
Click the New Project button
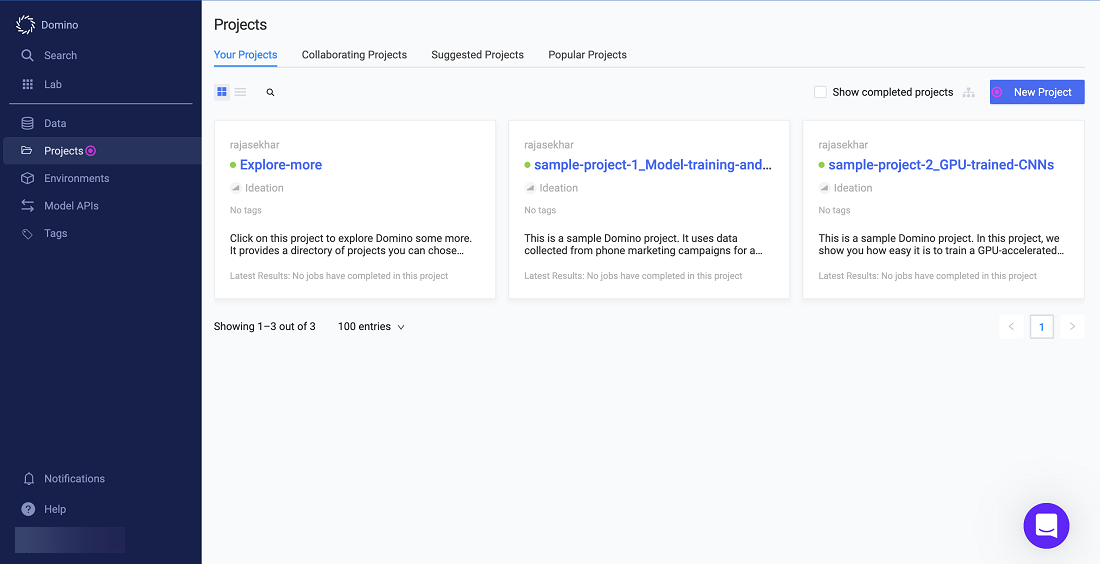[1037, 92]
